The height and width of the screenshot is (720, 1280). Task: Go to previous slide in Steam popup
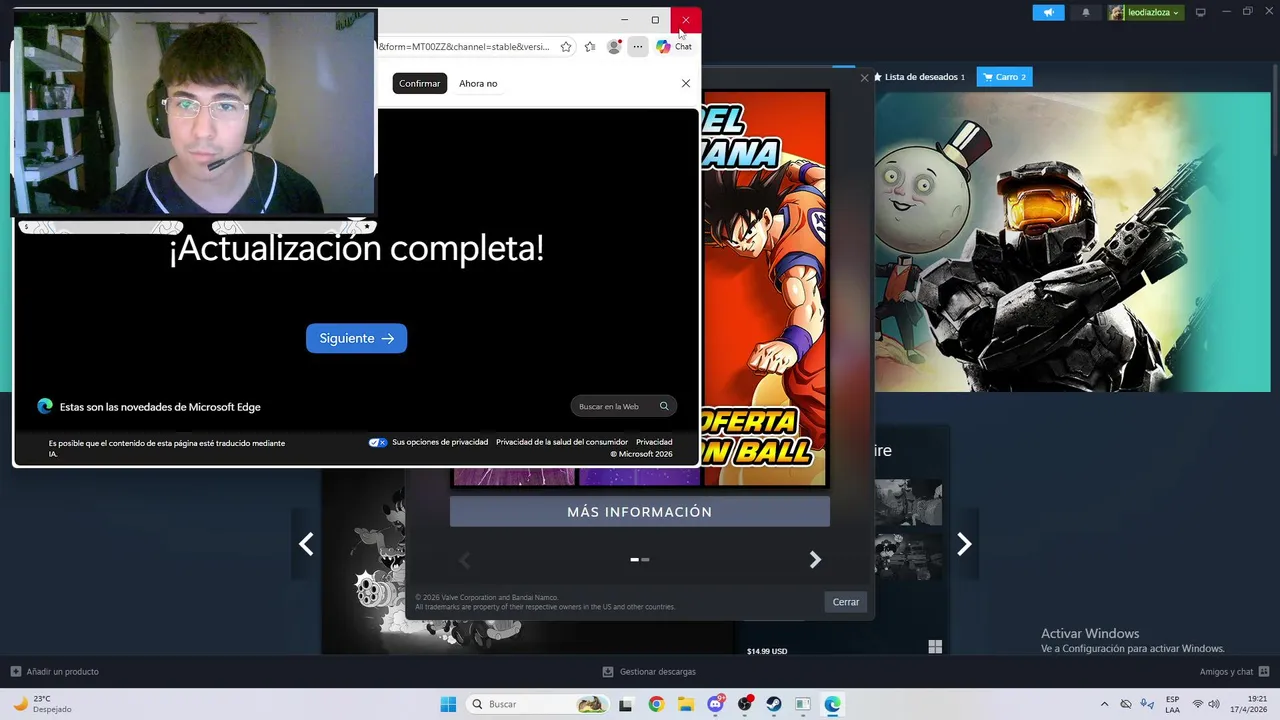click(x=464, y=560)
